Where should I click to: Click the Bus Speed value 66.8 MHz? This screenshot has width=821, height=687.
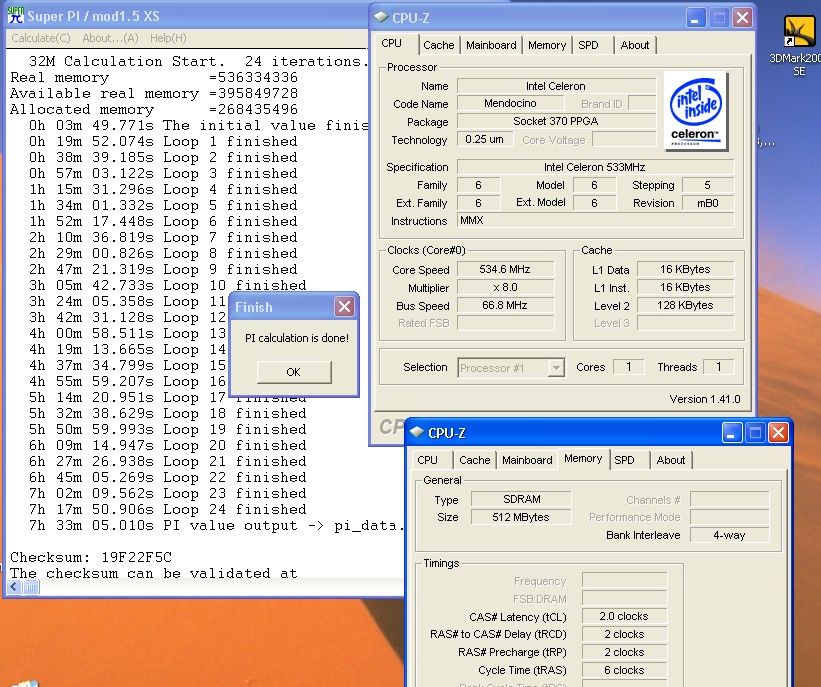pos(505,305)
